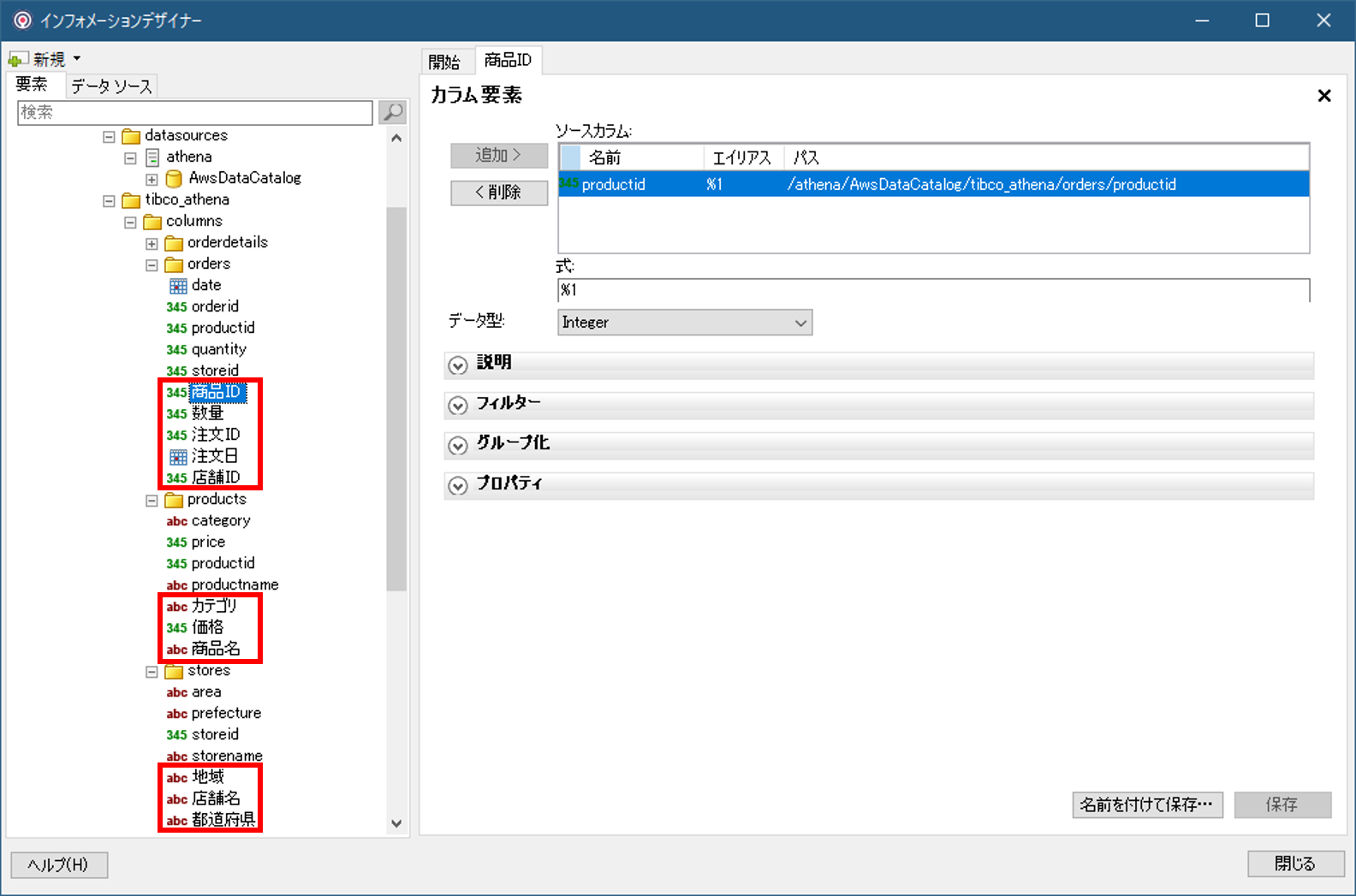The image size is (1356, 896).
Task: Click the tibco_athena folder icon
Action: click(131, 200)
